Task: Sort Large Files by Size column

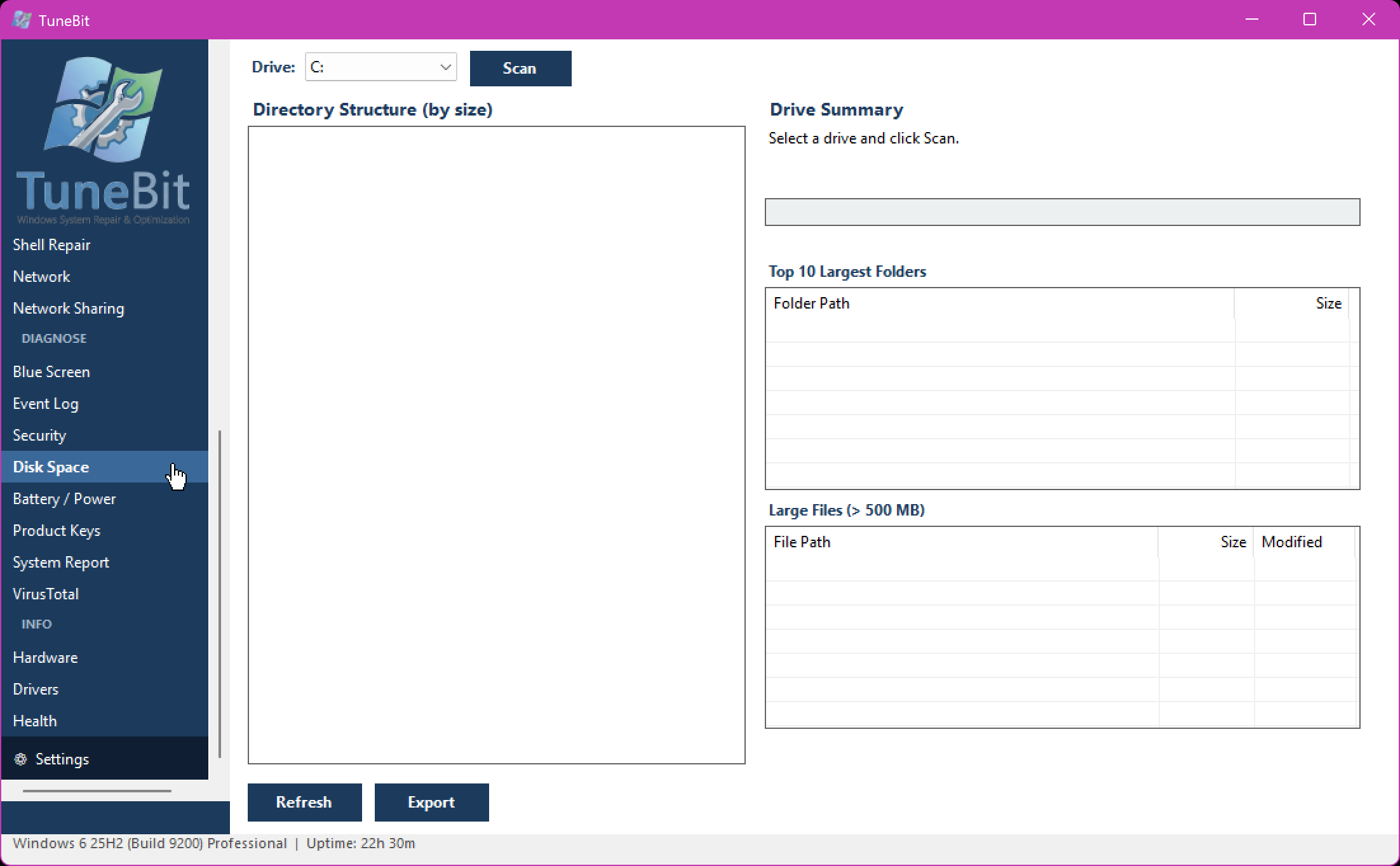Action: (x=1206, y=542)
